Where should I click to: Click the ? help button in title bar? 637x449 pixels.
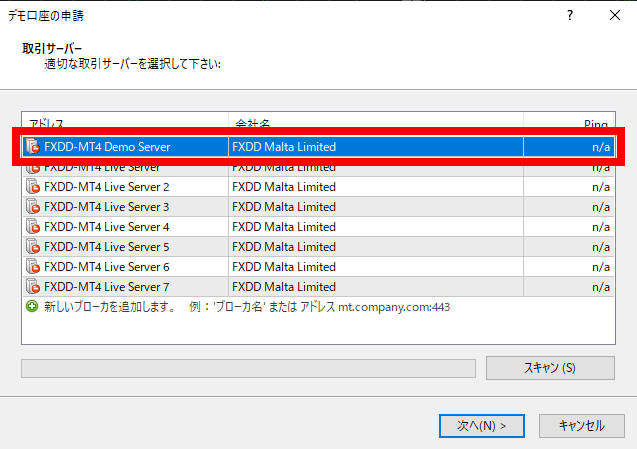[570, 15]
